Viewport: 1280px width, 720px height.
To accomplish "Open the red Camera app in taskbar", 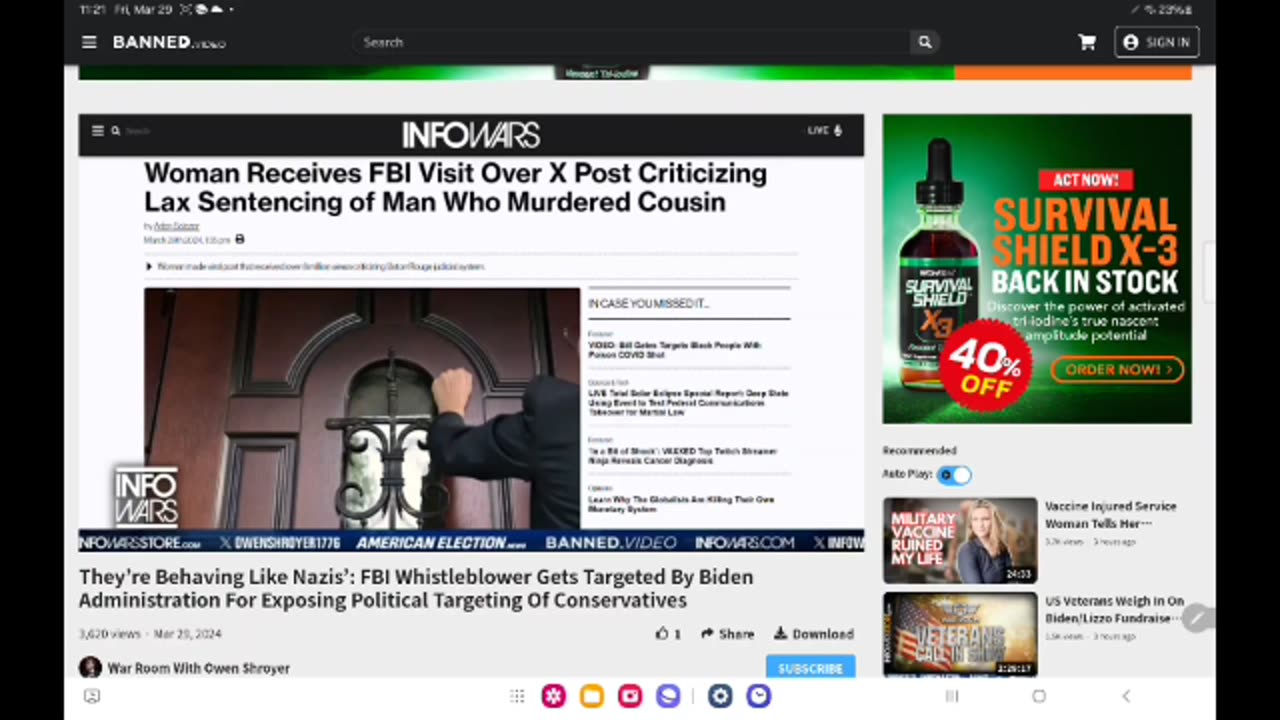I will tap(630, 696).
